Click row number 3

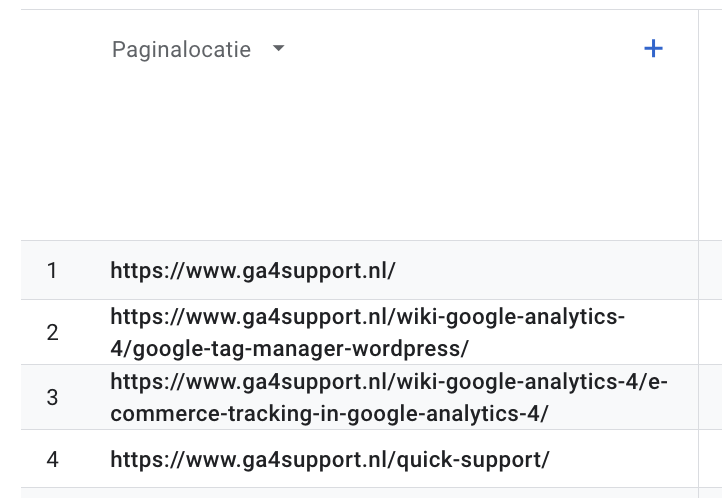(x=52, y=397)
